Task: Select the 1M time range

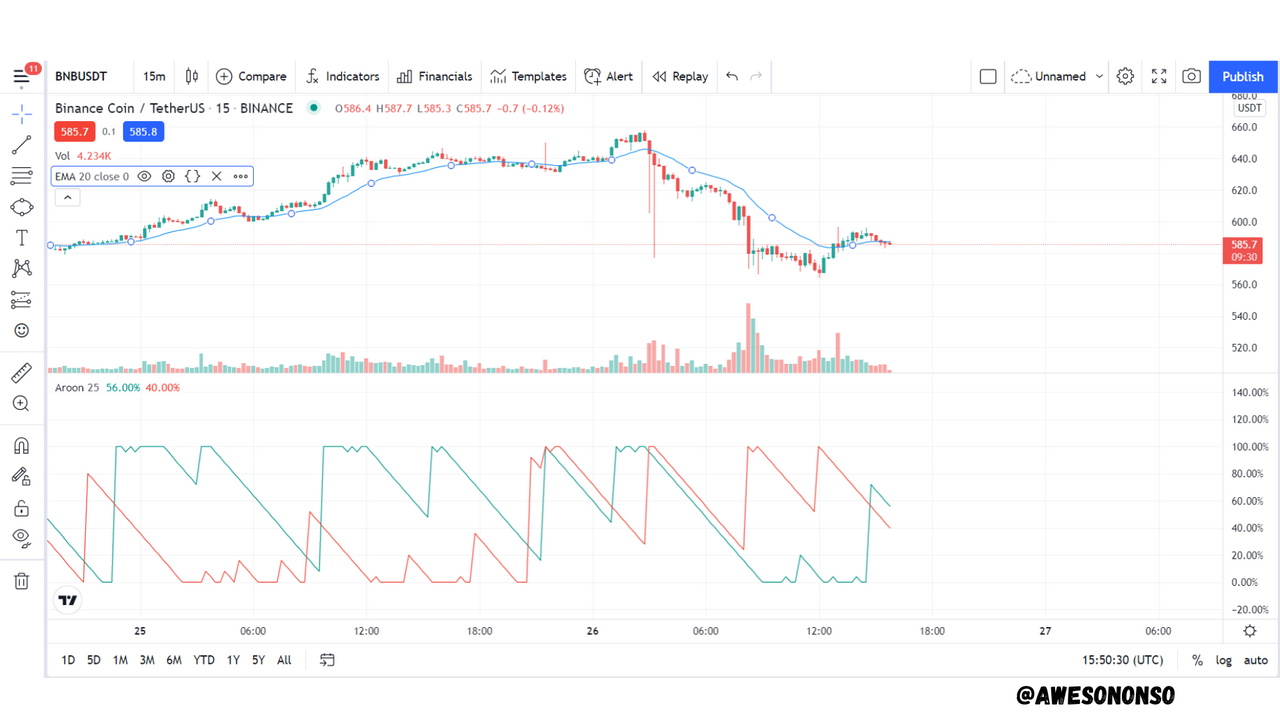Action: tap(120, 660)
